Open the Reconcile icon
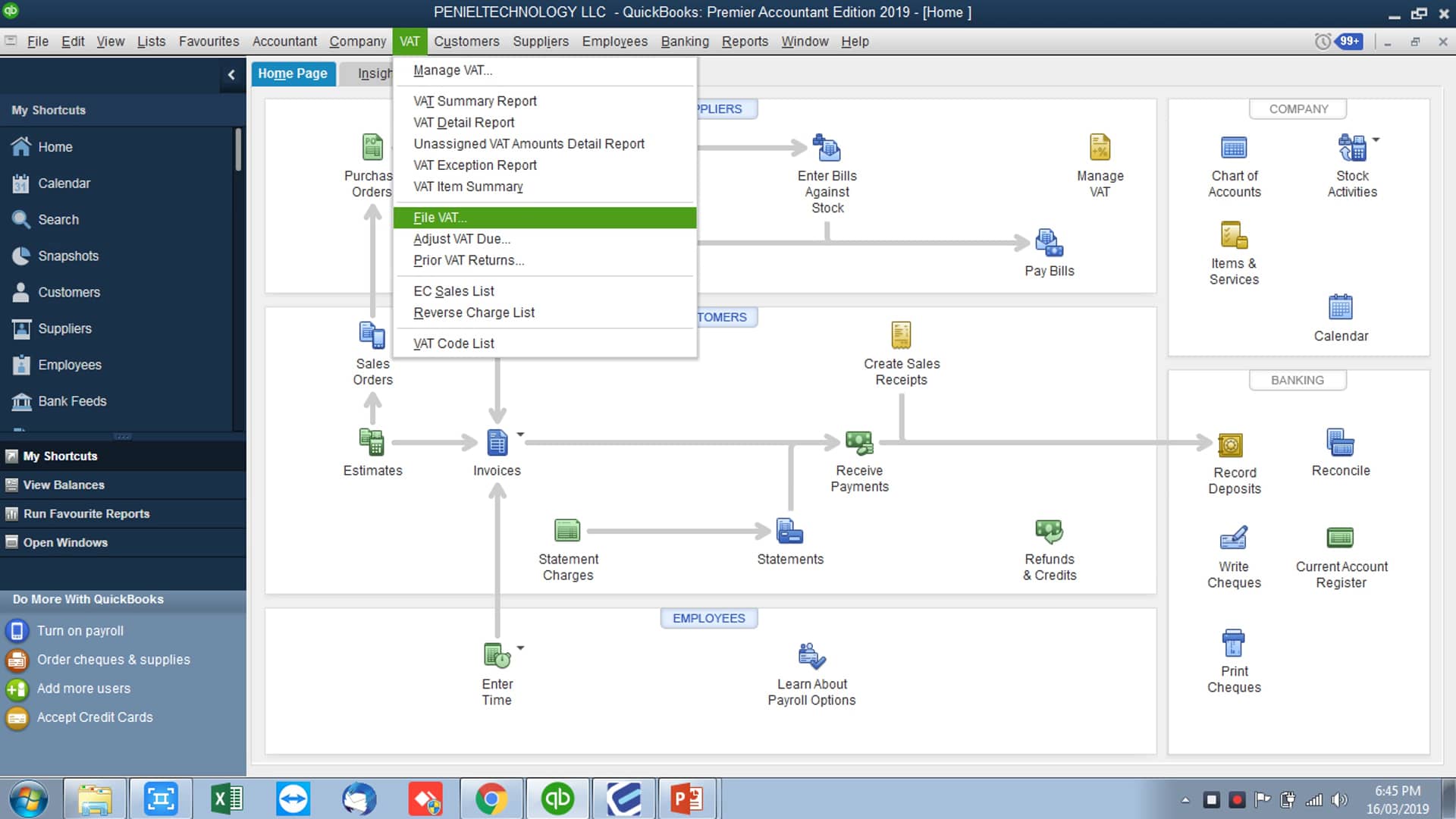Screen dimensions: 1456x819 click(x=1340, y=442)
